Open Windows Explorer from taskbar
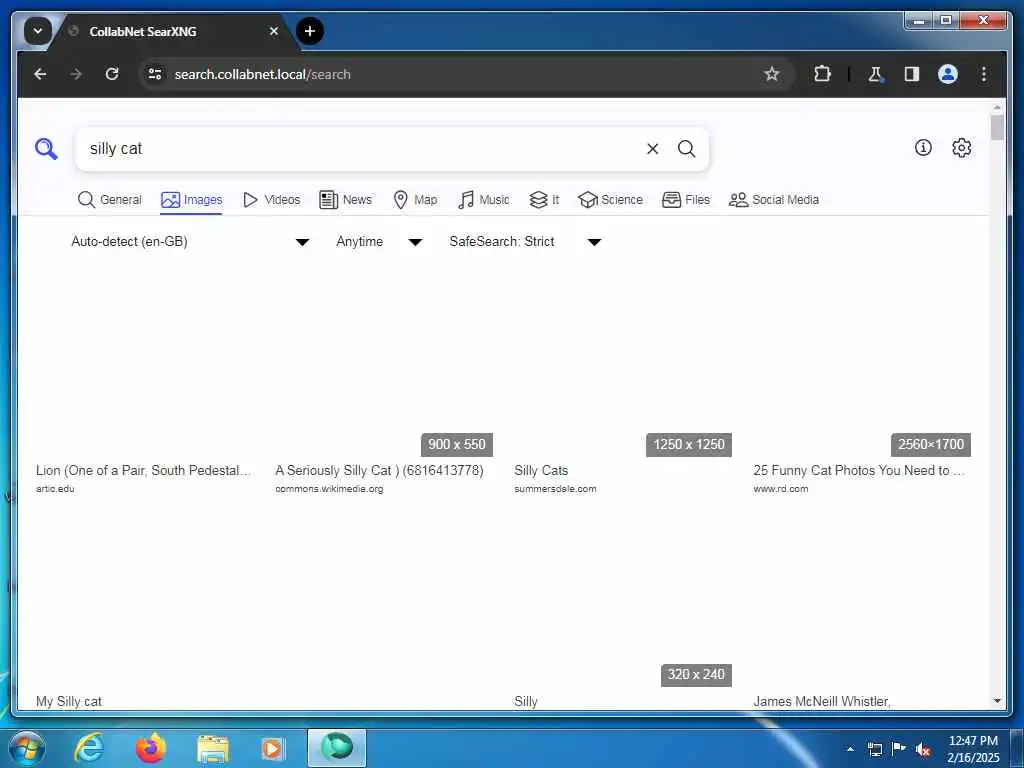Image resolution: width=1024 pixels, height=768 pixels. coord(213,748)
